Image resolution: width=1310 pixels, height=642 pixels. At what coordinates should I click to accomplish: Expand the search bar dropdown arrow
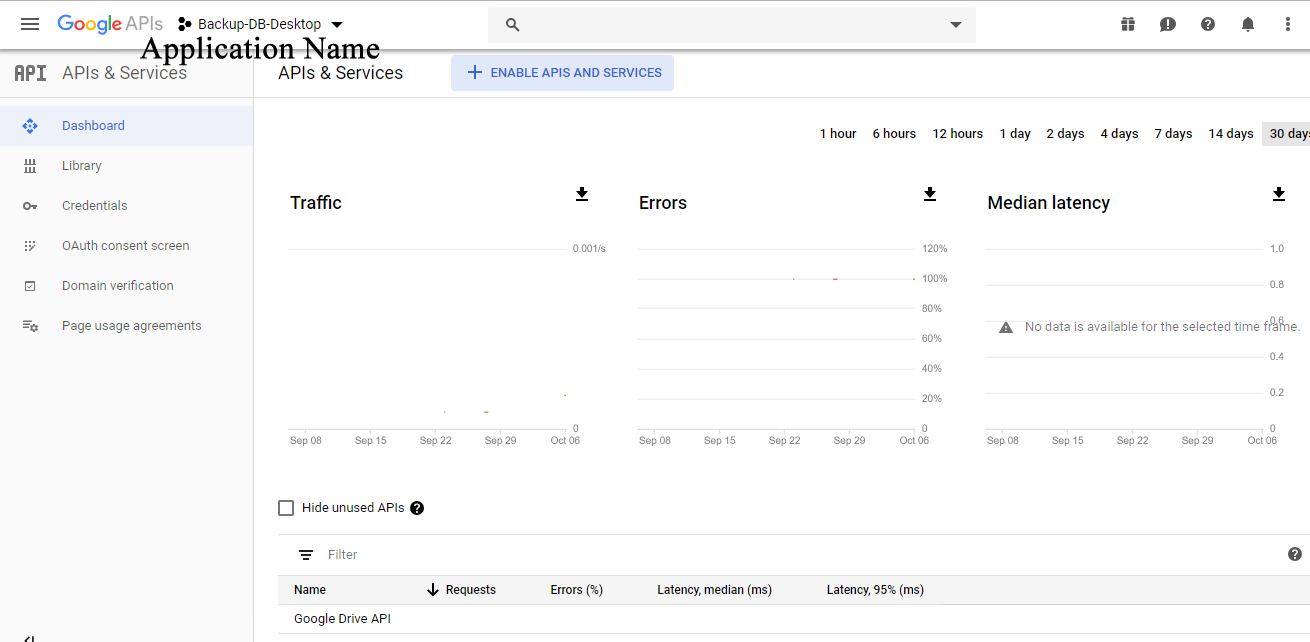(956, 25)
